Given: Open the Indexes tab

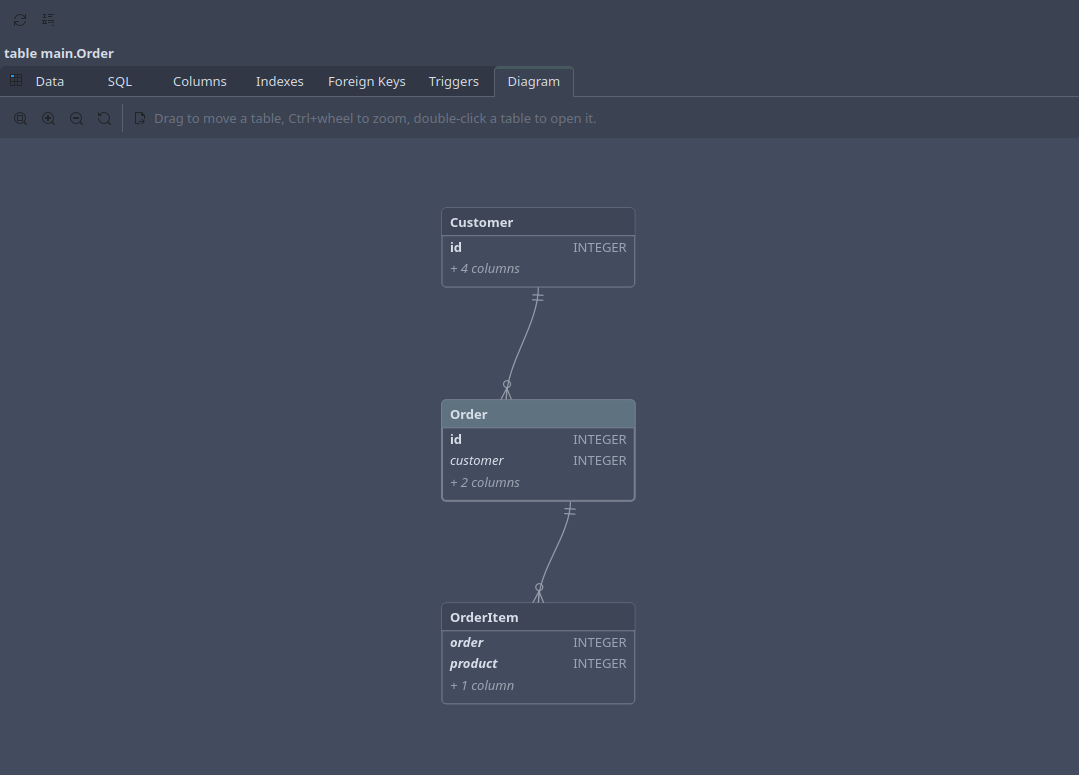Looking at the screenshot, I should tap(279, 81).
